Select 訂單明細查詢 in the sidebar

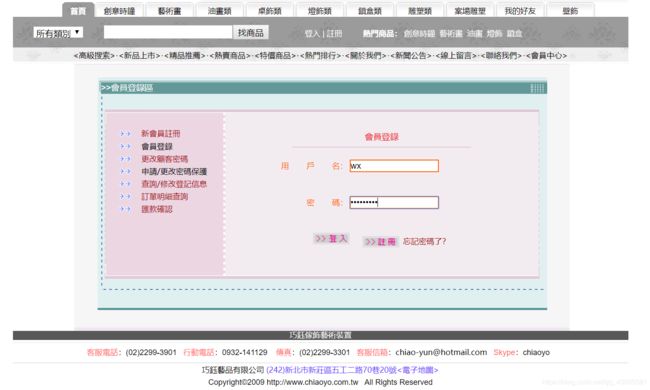pos(165,196)
